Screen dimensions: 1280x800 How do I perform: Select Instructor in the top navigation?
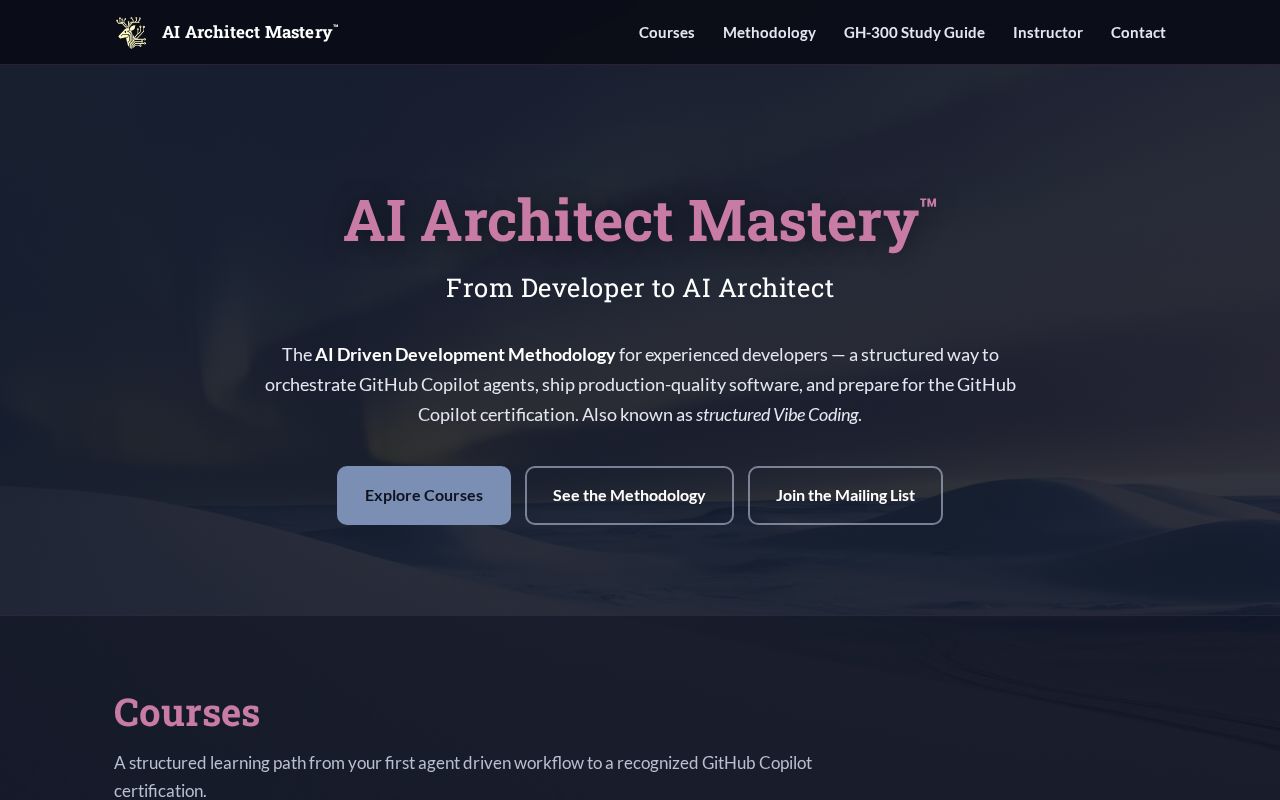pos(1047,32)
